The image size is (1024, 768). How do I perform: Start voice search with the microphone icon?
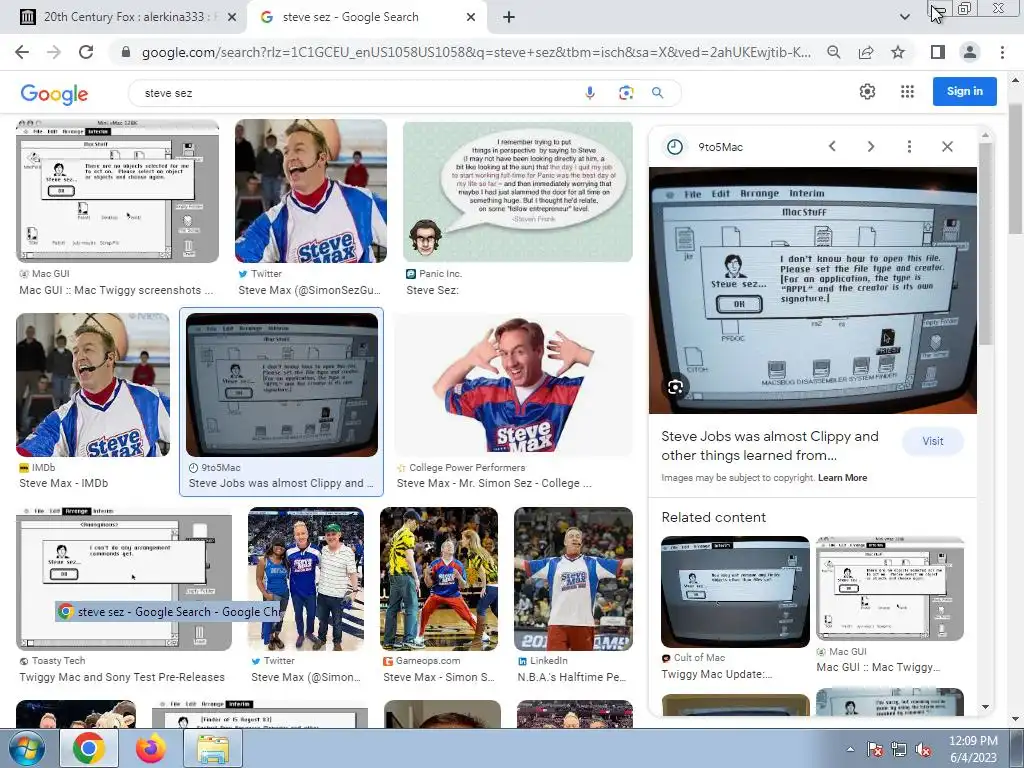click(x=590, y=93)
